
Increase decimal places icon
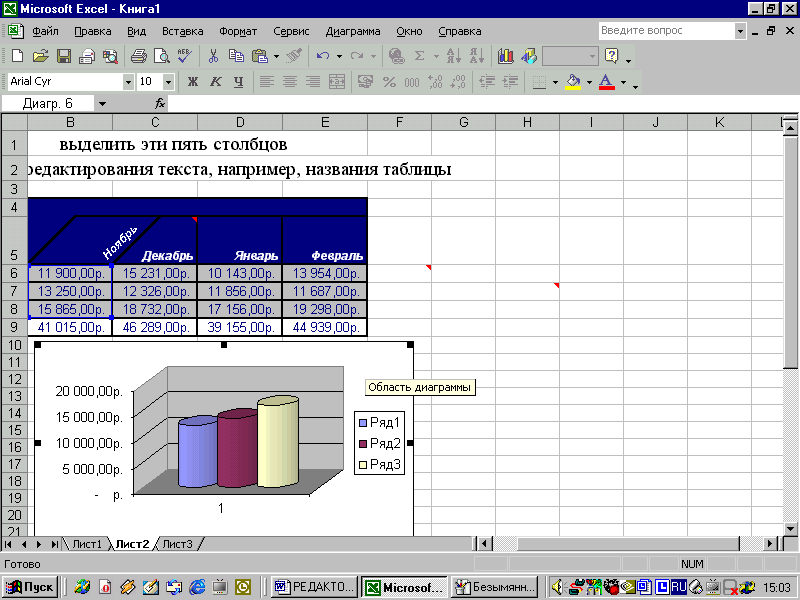pyautogui.click(x=435, y=82)
